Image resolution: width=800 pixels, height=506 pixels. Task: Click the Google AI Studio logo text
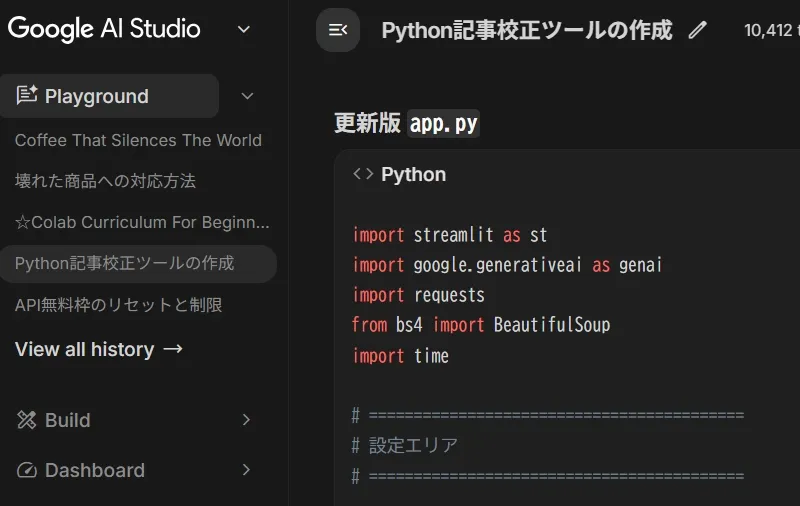pyautogui.click(x=104, y=29)
